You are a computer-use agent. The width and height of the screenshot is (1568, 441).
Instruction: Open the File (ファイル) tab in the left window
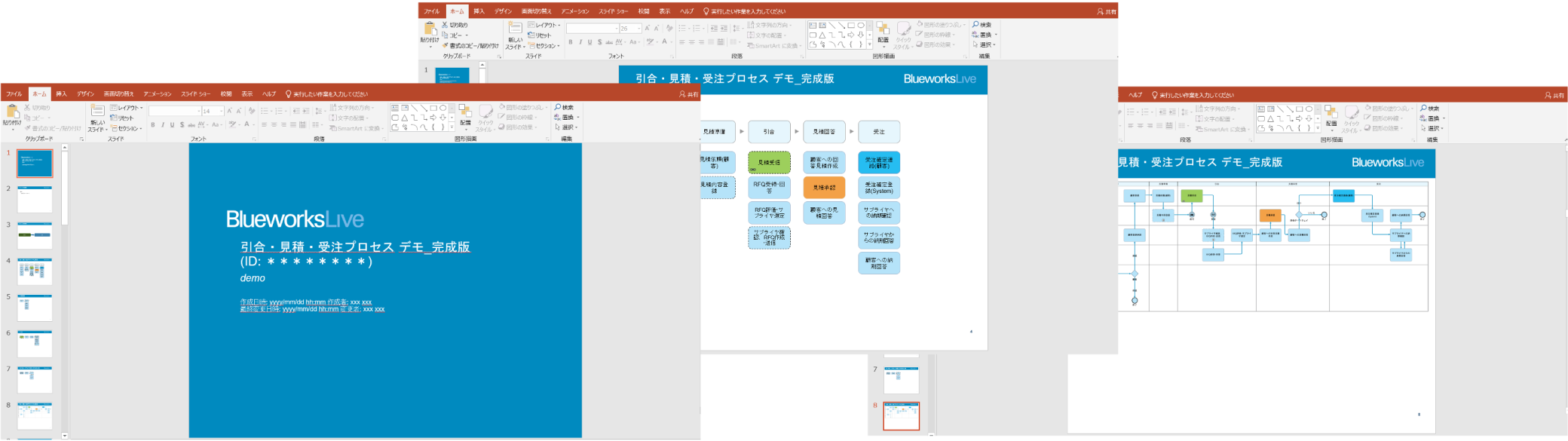point(14,94)
